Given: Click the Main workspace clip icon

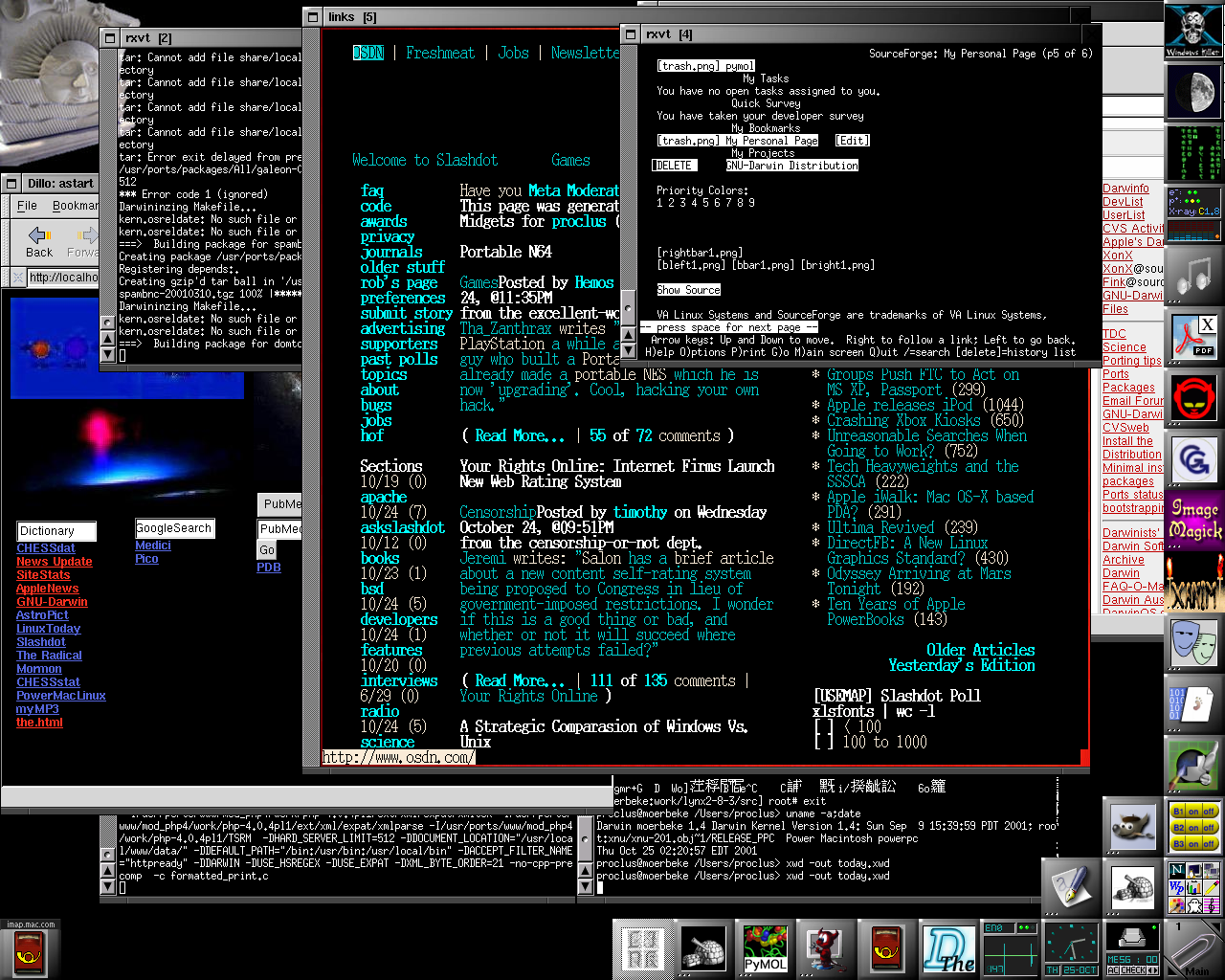Looking at the screenshot, I should (1193, 949).
